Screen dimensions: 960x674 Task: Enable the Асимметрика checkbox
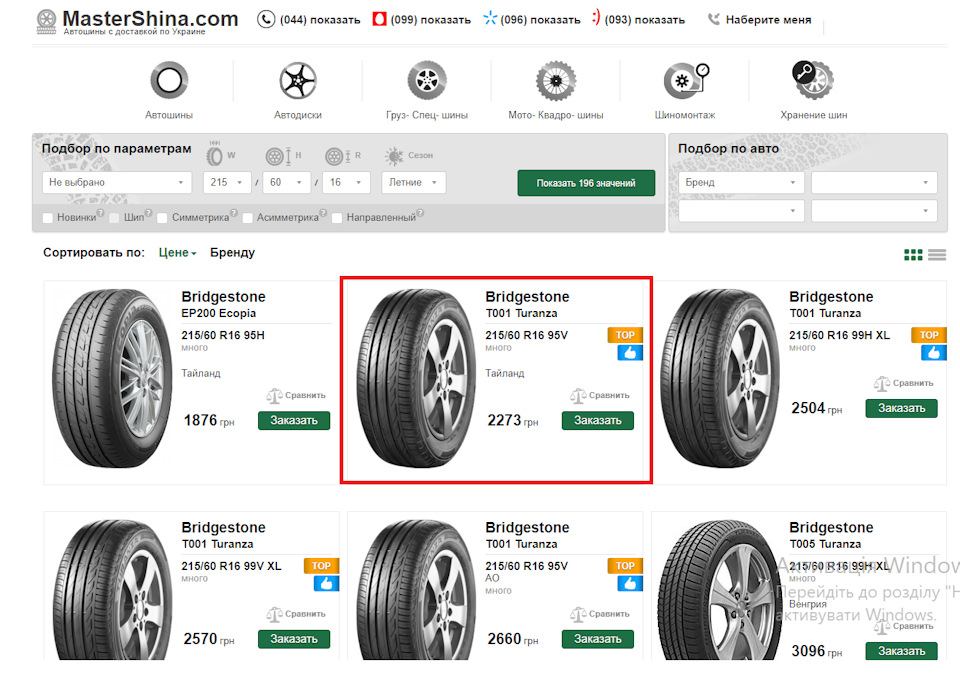pyautogui.click(x=247, y=218)
